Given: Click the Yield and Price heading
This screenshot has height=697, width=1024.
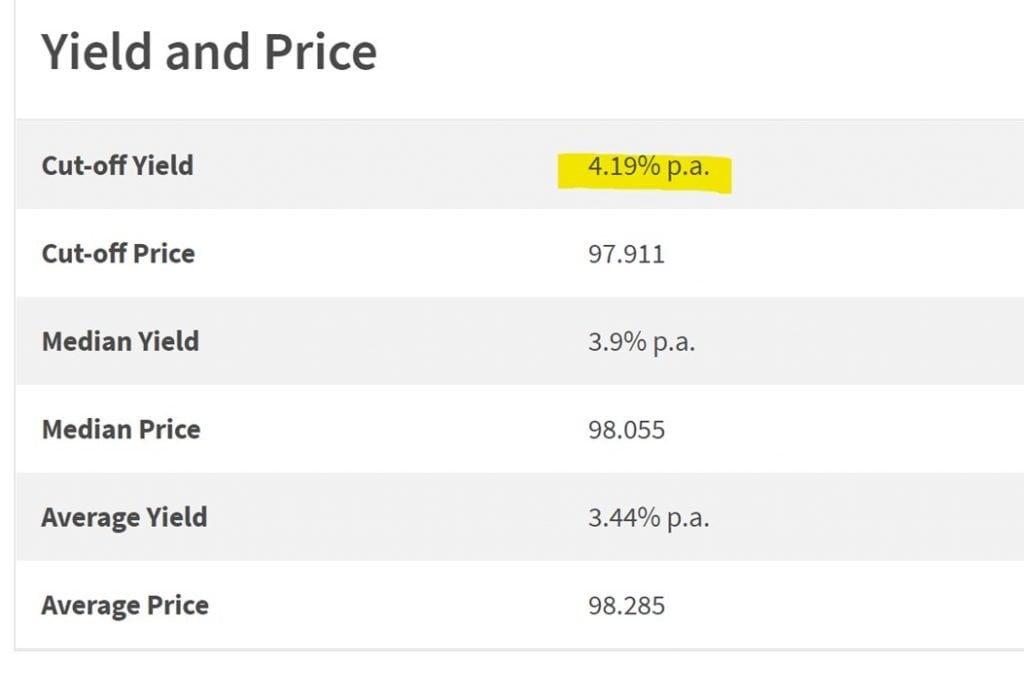Looking at the screenshot, I should (x=209, y=52).
